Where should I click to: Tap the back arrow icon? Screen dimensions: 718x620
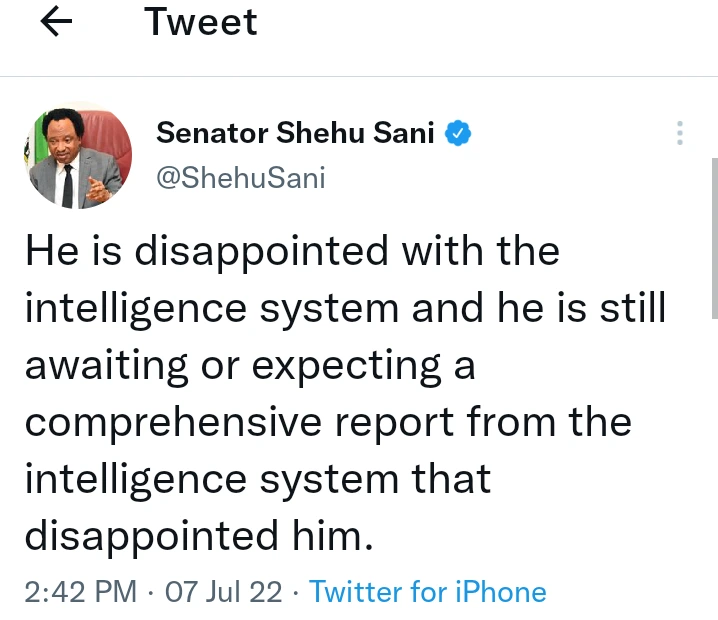pos(56,24)
